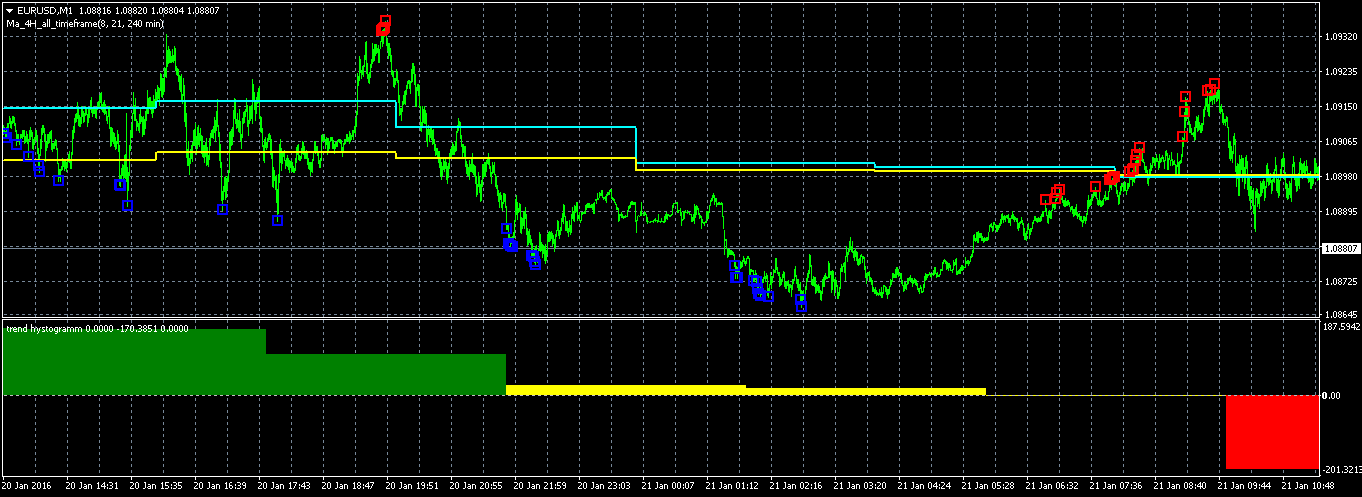Click the 1.09065 price axis label
Screen dimensions: 1362x497
coord(1340,141)
